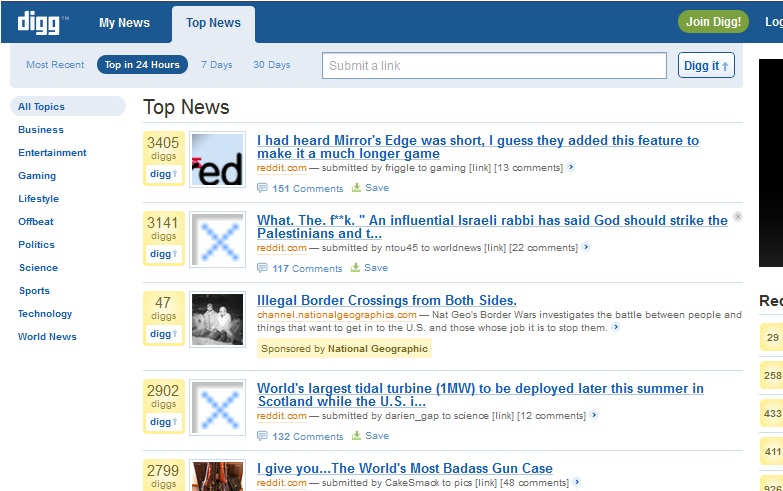Select Top in 24 Hours filter
Viewport: 783px width, 491px height.
click(142, 65)
